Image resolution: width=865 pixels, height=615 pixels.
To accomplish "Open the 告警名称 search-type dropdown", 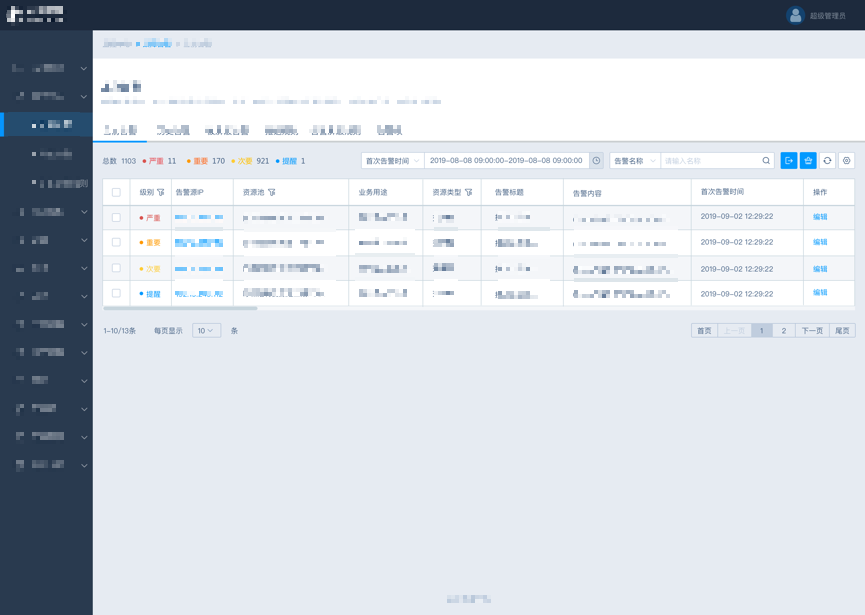I will tap(635, 161).
